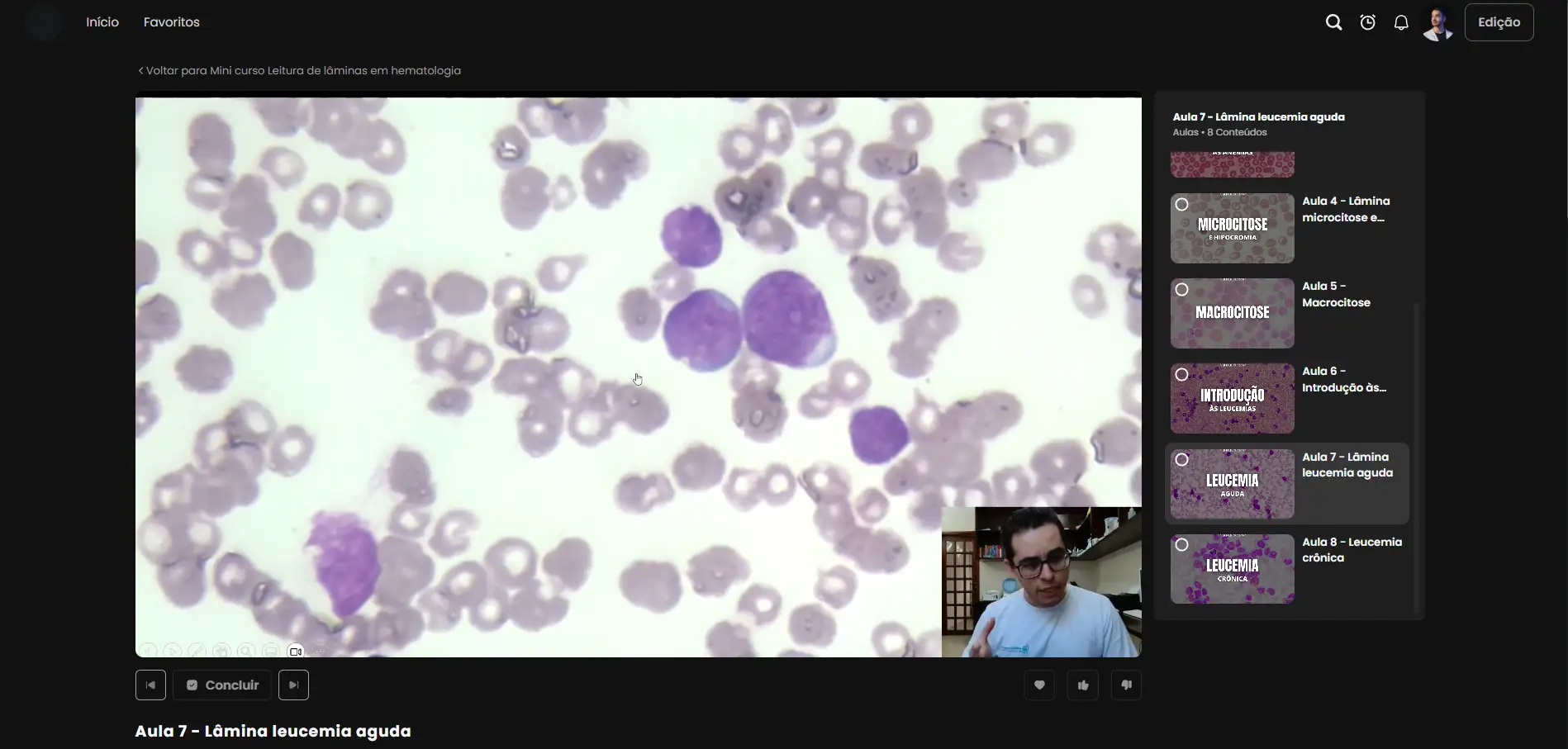Add the lesson to favorites with the heart icon

point(1039,685)
